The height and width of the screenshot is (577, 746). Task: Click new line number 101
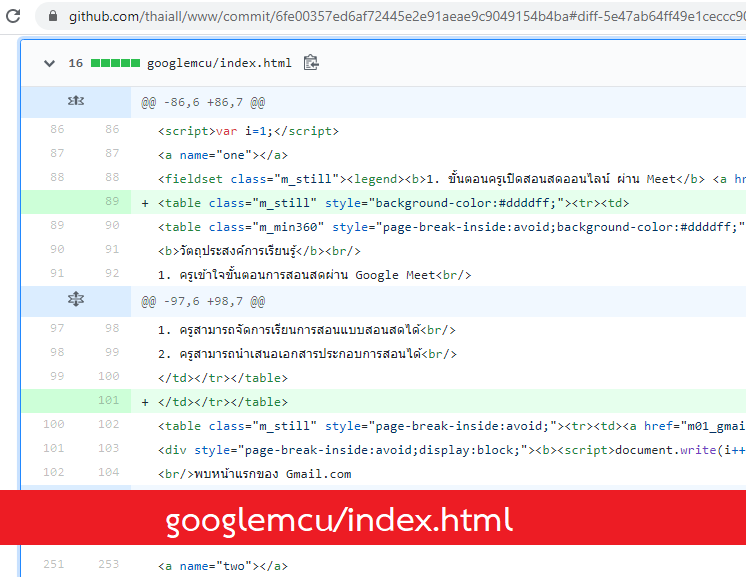click(x=108, y=401)
